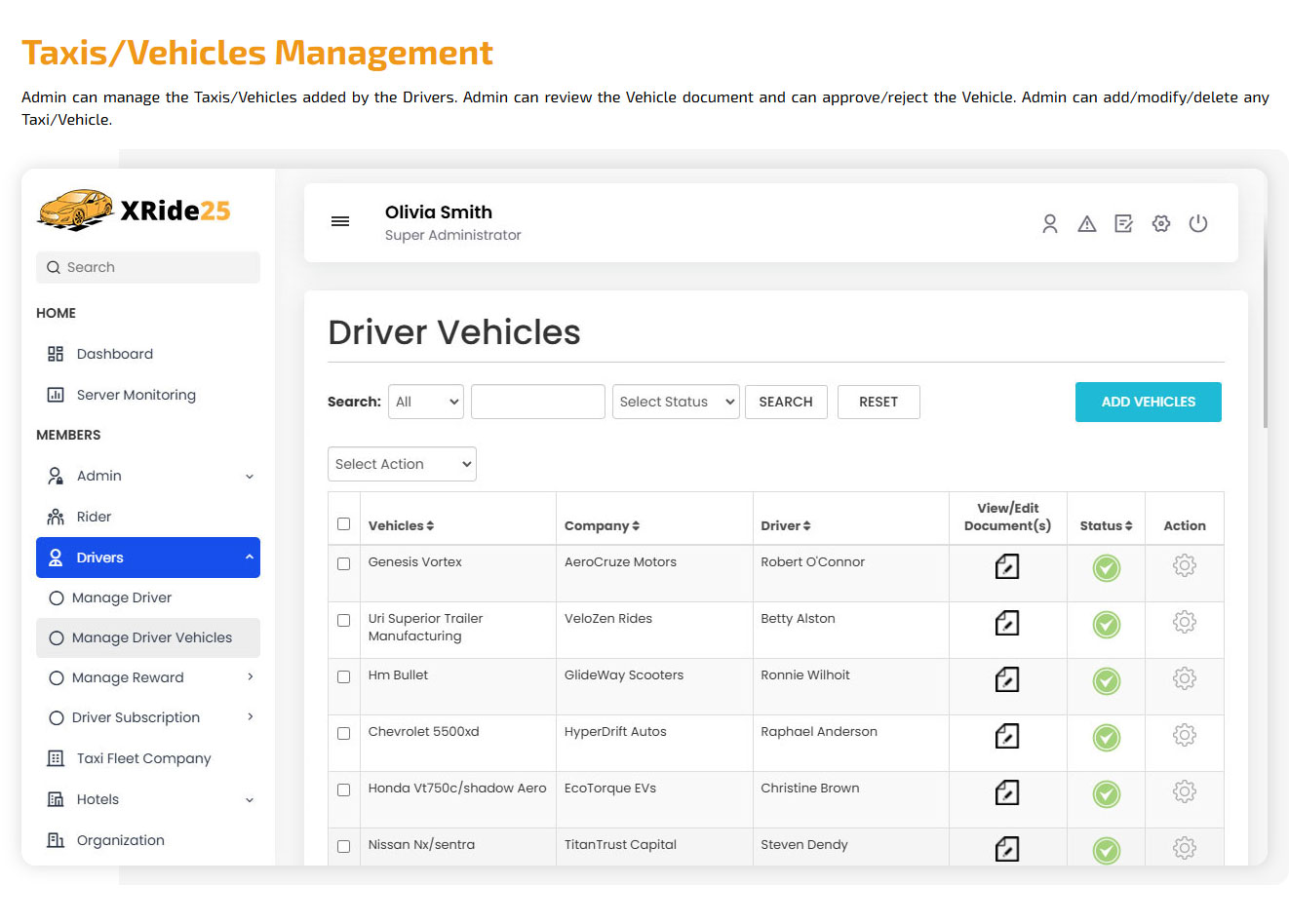This screenshot has width=1289, height=924.
Task: Expand the Manage Reward arrow
Action: (251, 677)
